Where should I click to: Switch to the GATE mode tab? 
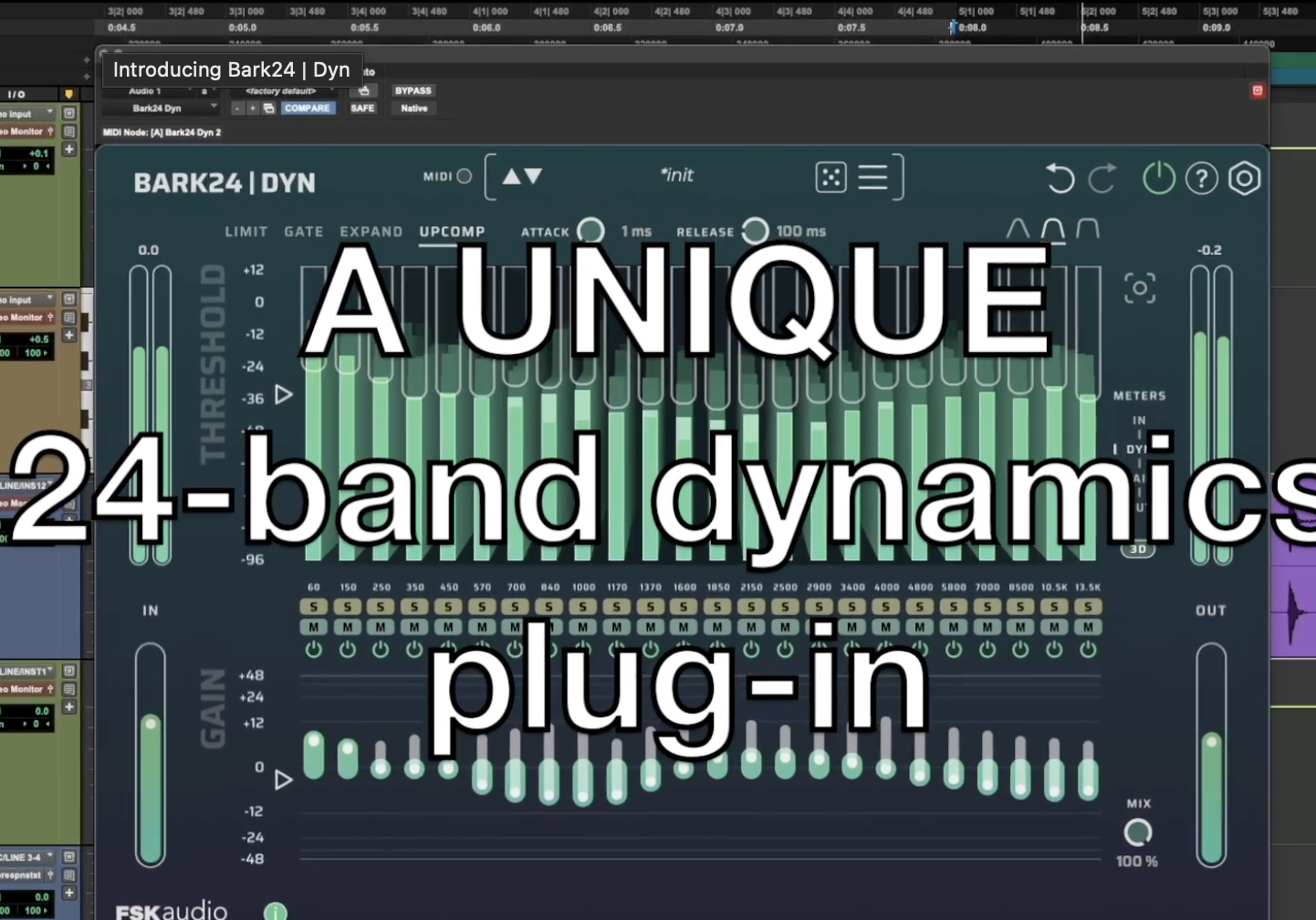[x=304, y=232]
